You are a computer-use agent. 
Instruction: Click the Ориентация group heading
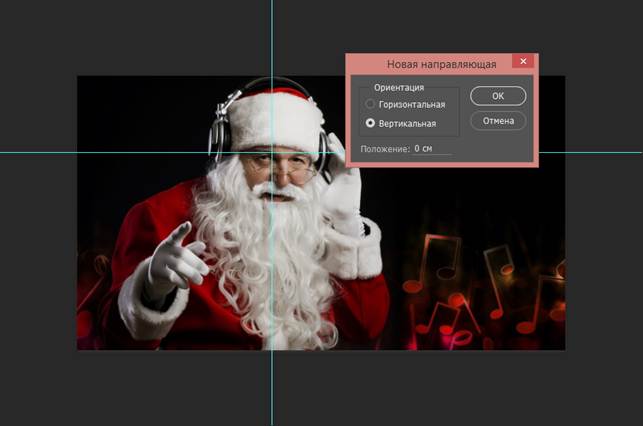pyautogui.click(x=399, y=87)
